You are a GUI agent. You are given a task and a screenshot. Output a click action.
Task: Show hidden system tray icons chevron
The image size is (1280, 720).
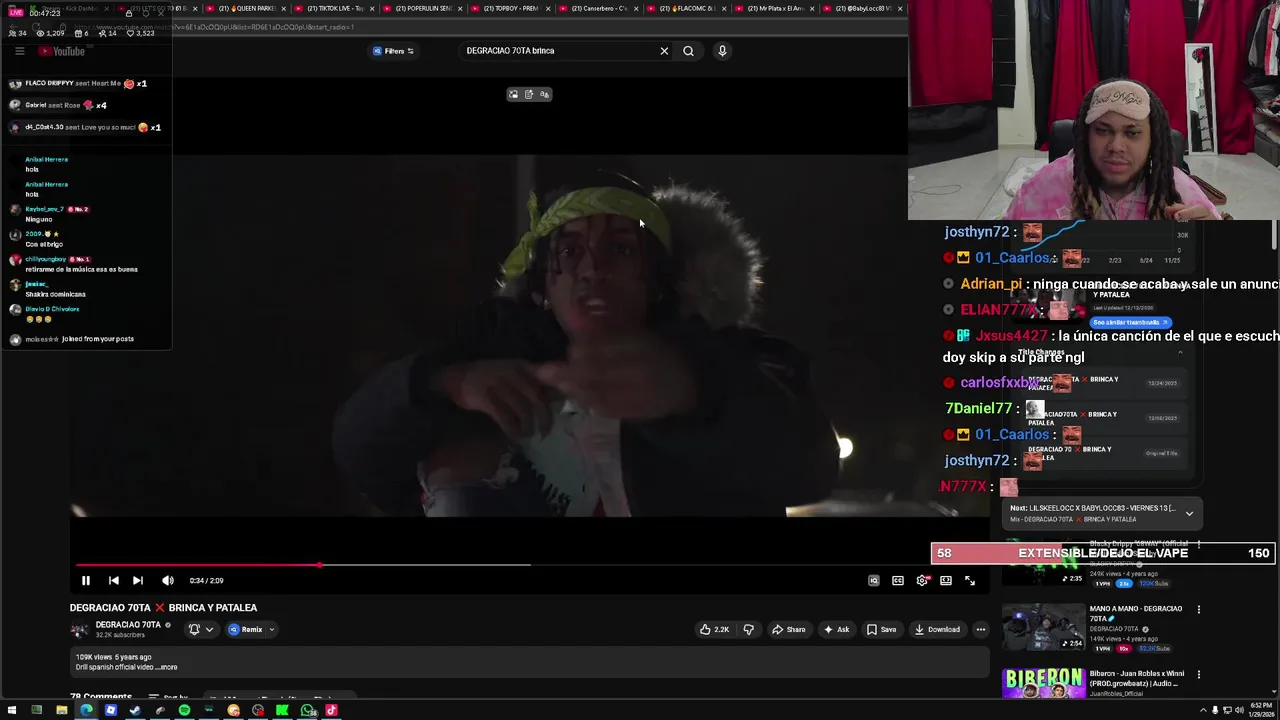pyautogui.click(x=1203, y=710)
